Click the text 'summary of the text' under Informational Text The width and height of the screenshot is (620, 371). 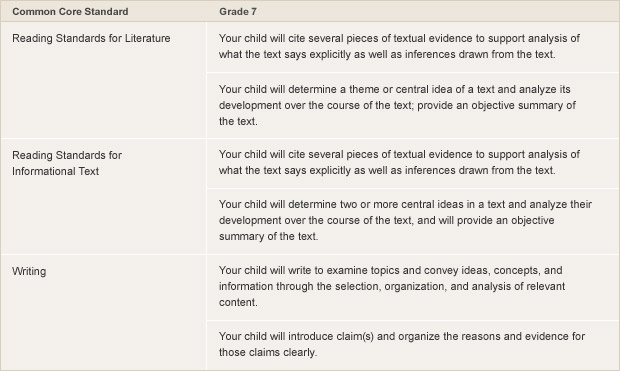click(268, 237)
